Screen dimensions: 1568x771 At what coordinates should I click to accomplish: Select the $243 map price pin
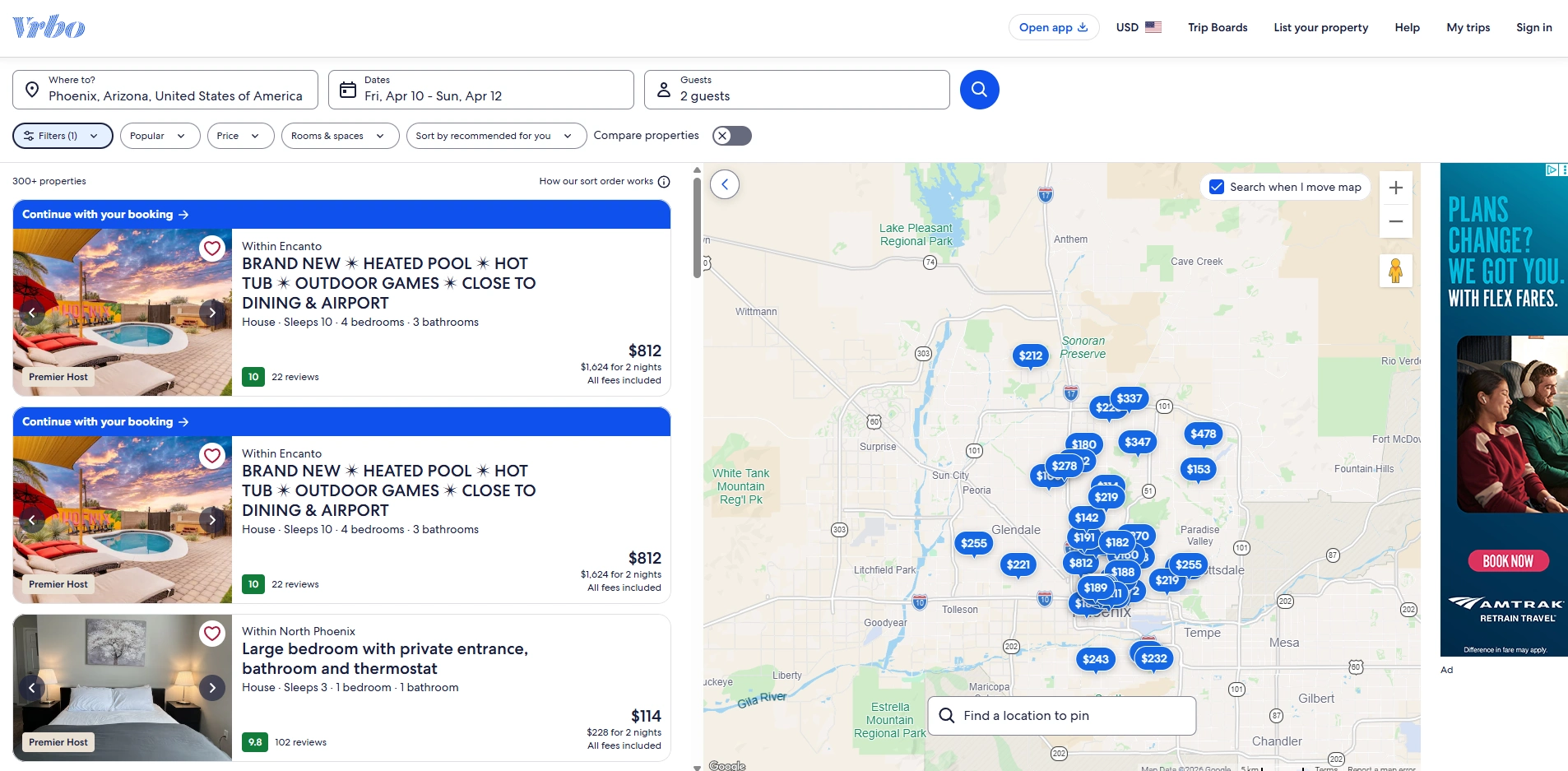point(1096,659)
